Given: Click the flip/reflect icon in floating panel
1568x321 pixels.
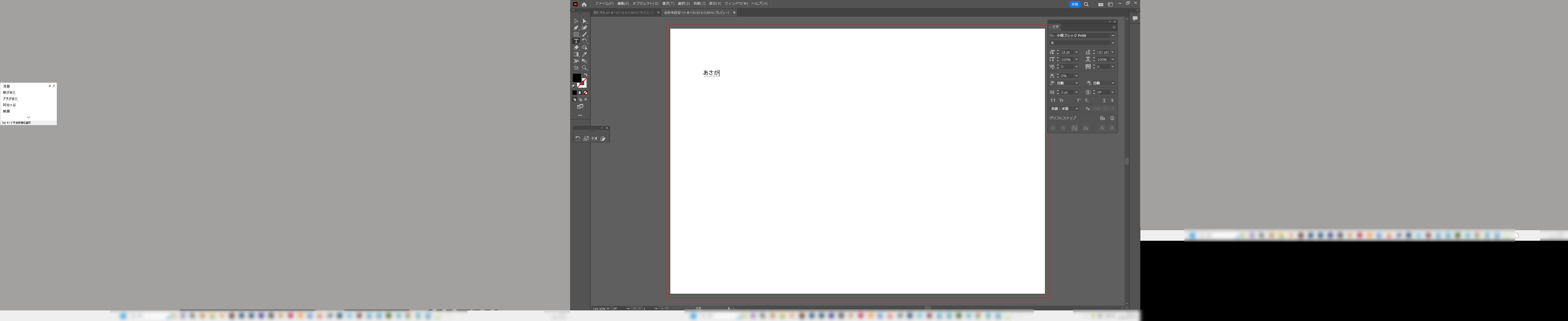Looking at the screenshot, I should coord(595,138).
